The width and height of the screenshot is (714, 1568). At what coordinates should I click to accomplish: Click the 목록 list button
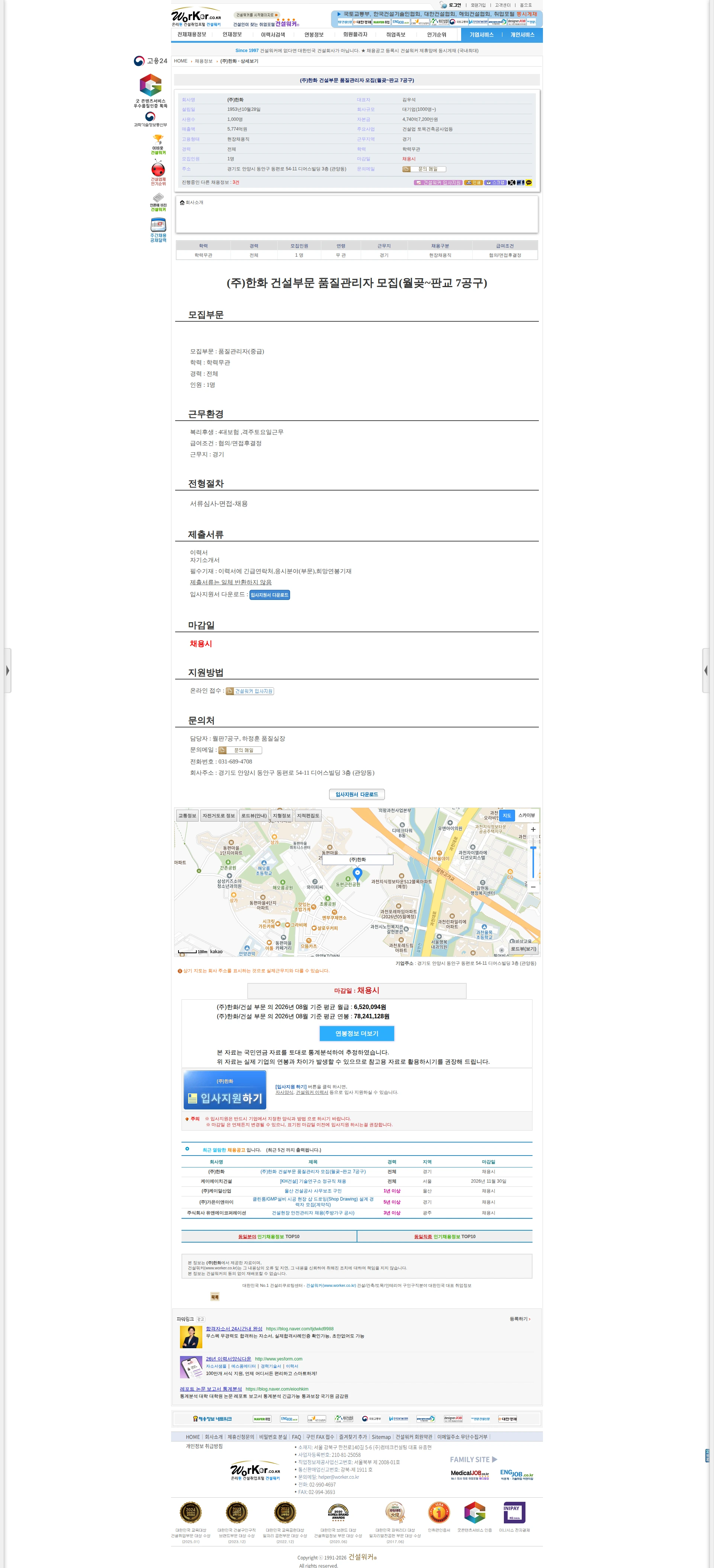click(214, 1297)
